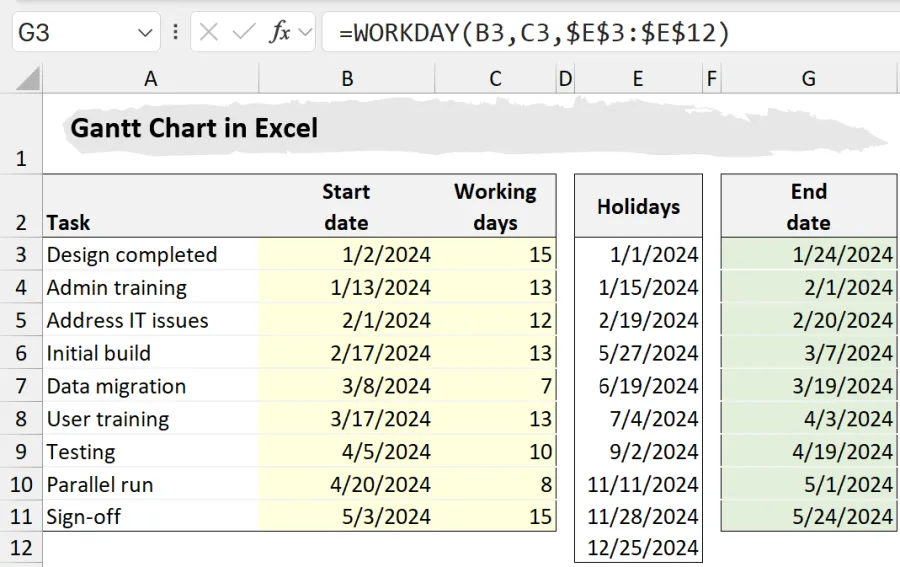900x567 pixels.
Task: Click the Enter checkmark icon in formula bar
Action: tap(243, 32)
